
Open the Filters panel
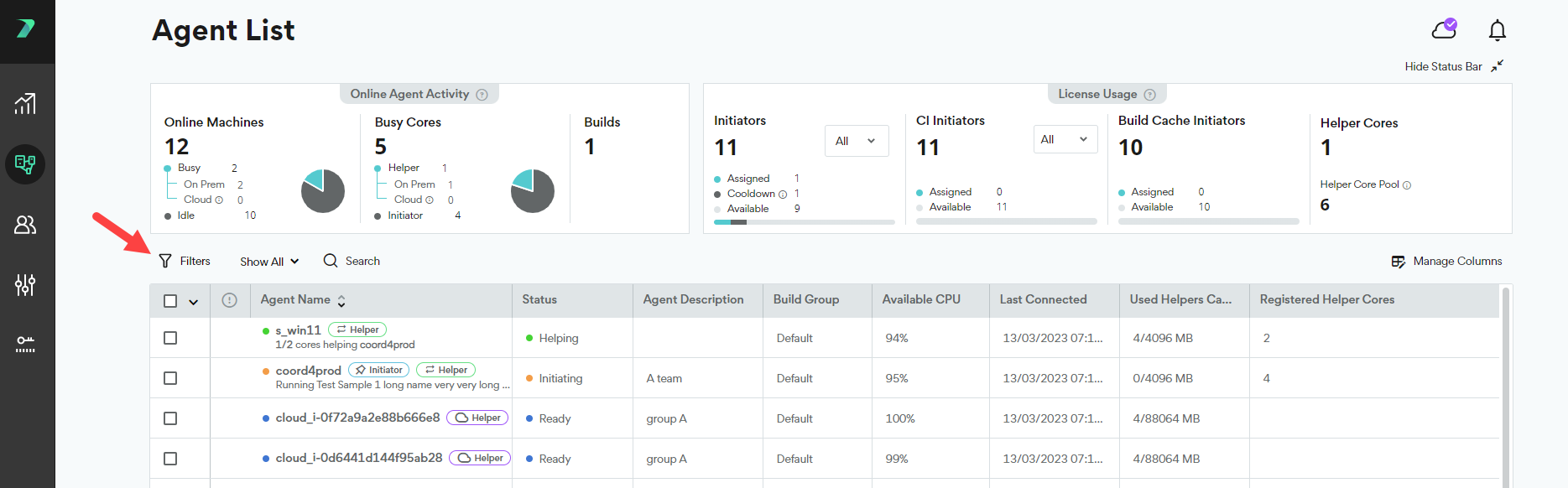tap(185, 262)
